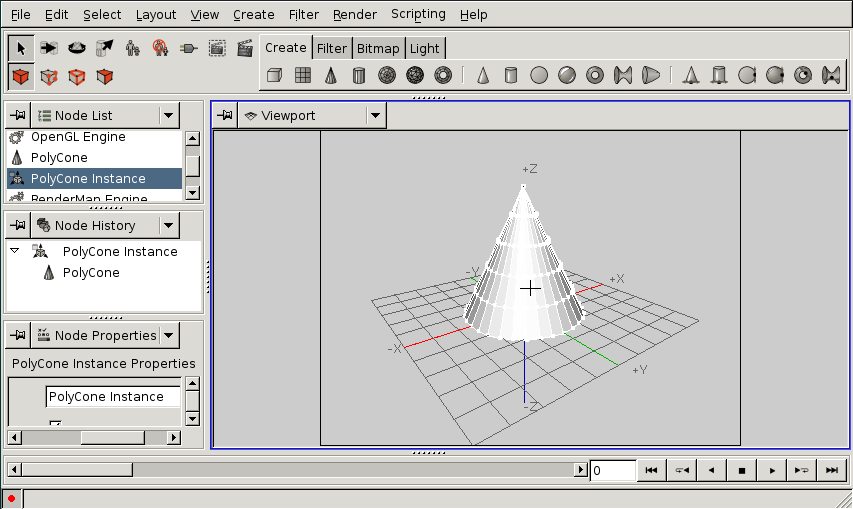853x509 pixels.
Task: Open the Render menu
Action: (x=355, y=14)
